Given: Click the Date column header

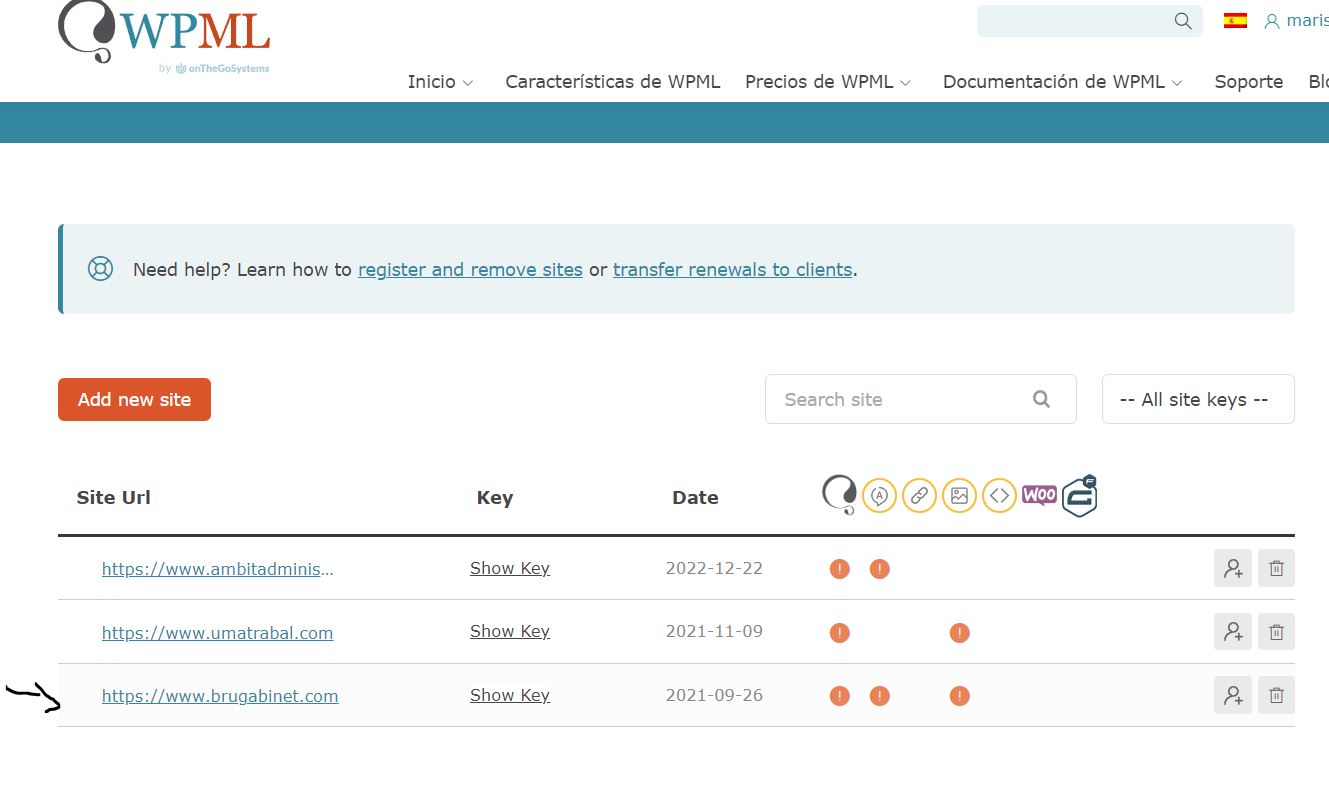Looking at the screenshot, I should pos(695,497).
